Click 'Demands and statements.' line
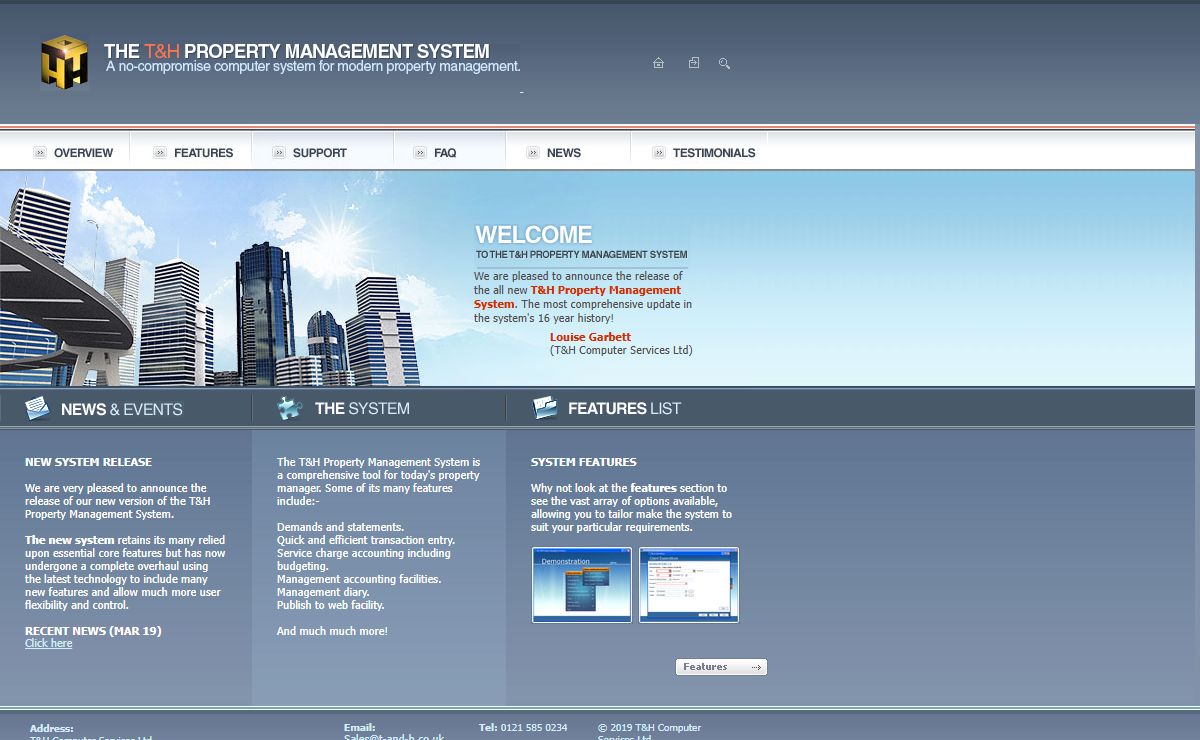The height and width of the screenshot is (740, 1200). point(340,527)
